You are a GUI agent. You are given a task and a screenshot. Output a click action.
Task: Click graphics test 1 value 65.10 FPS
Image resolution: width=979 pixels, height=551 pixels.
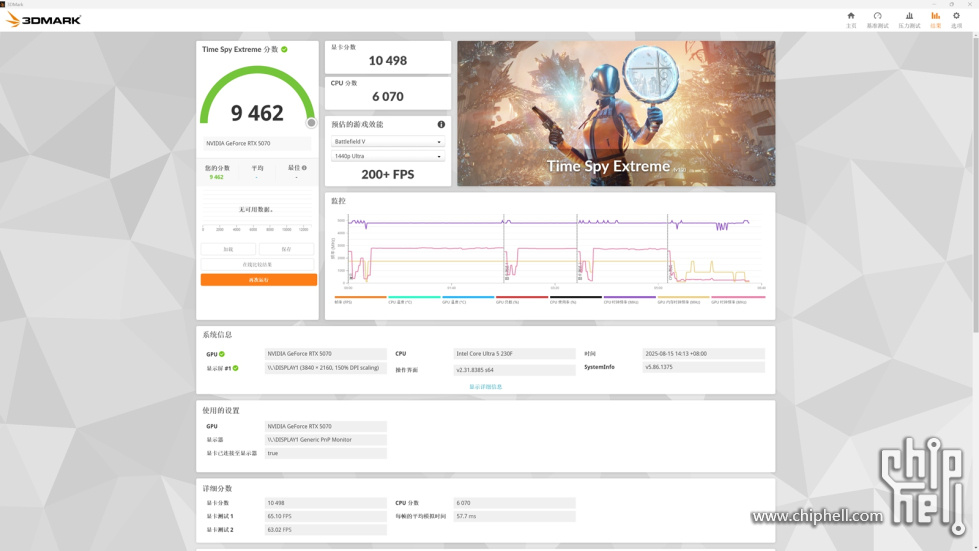point(325,517)
